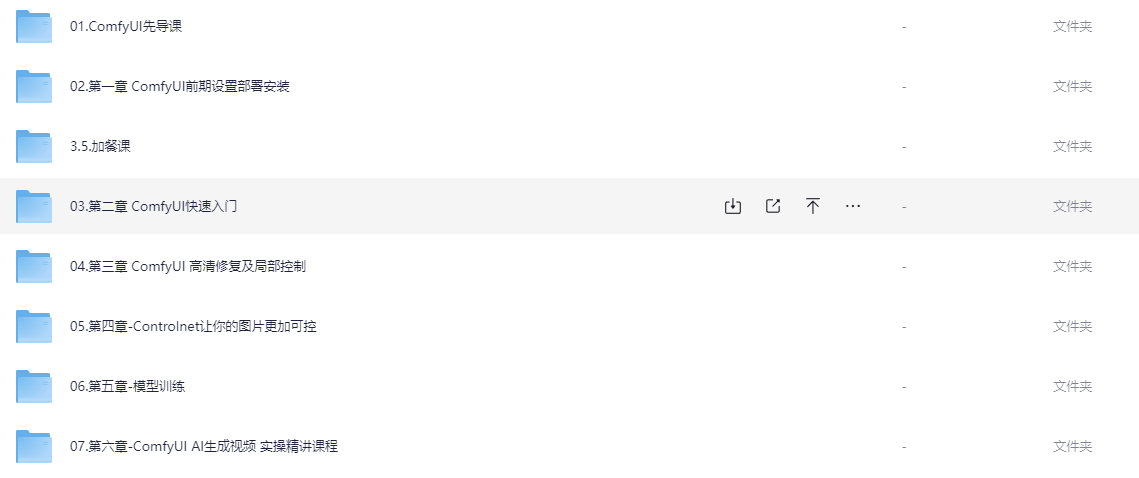Open 04.第三章 ComfyUI 高清修复及局部控制
The height and width of the screenshot is (478, 1139).
point(187,266)
